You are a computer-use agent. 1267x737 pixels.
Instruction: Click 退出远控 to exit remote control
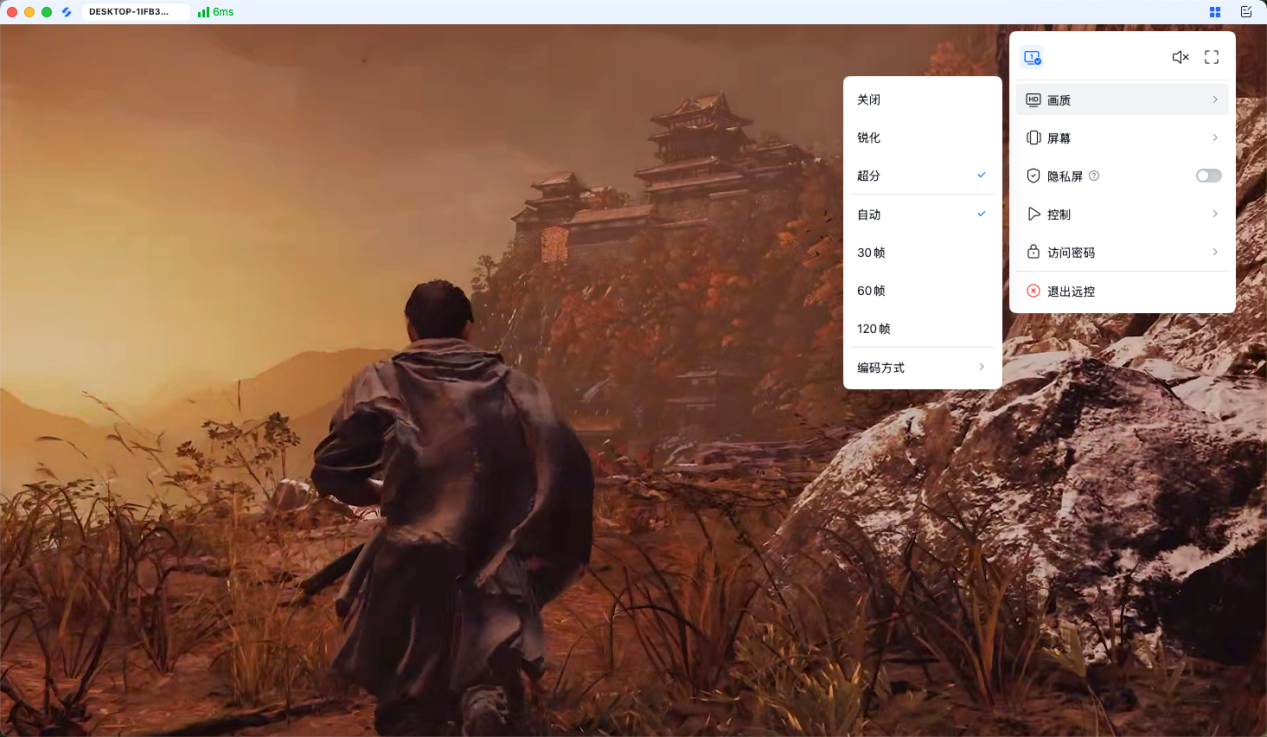[1122, 291]
